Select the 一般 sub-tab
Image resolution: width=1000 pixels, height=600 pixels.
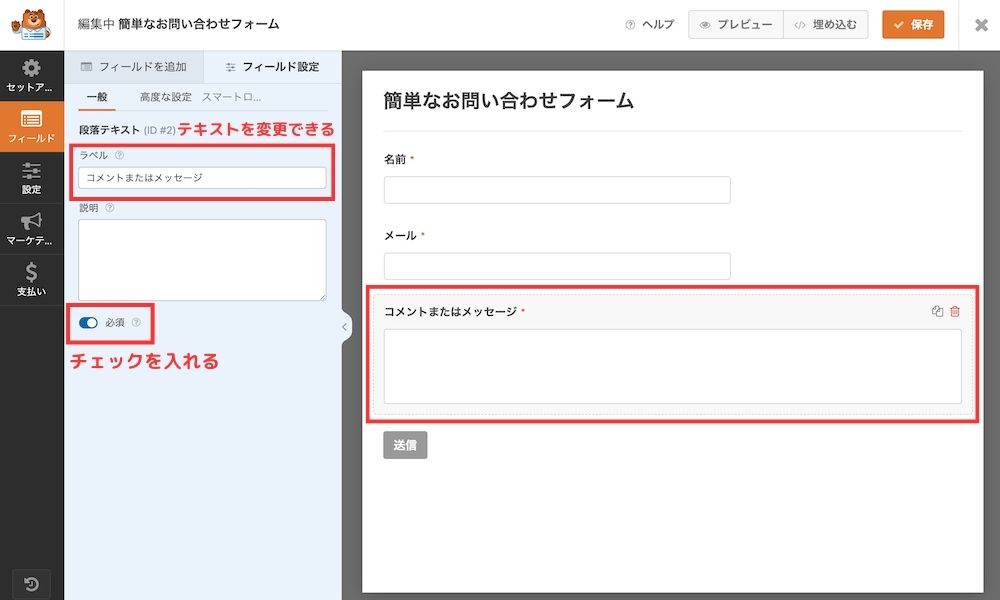97,97
